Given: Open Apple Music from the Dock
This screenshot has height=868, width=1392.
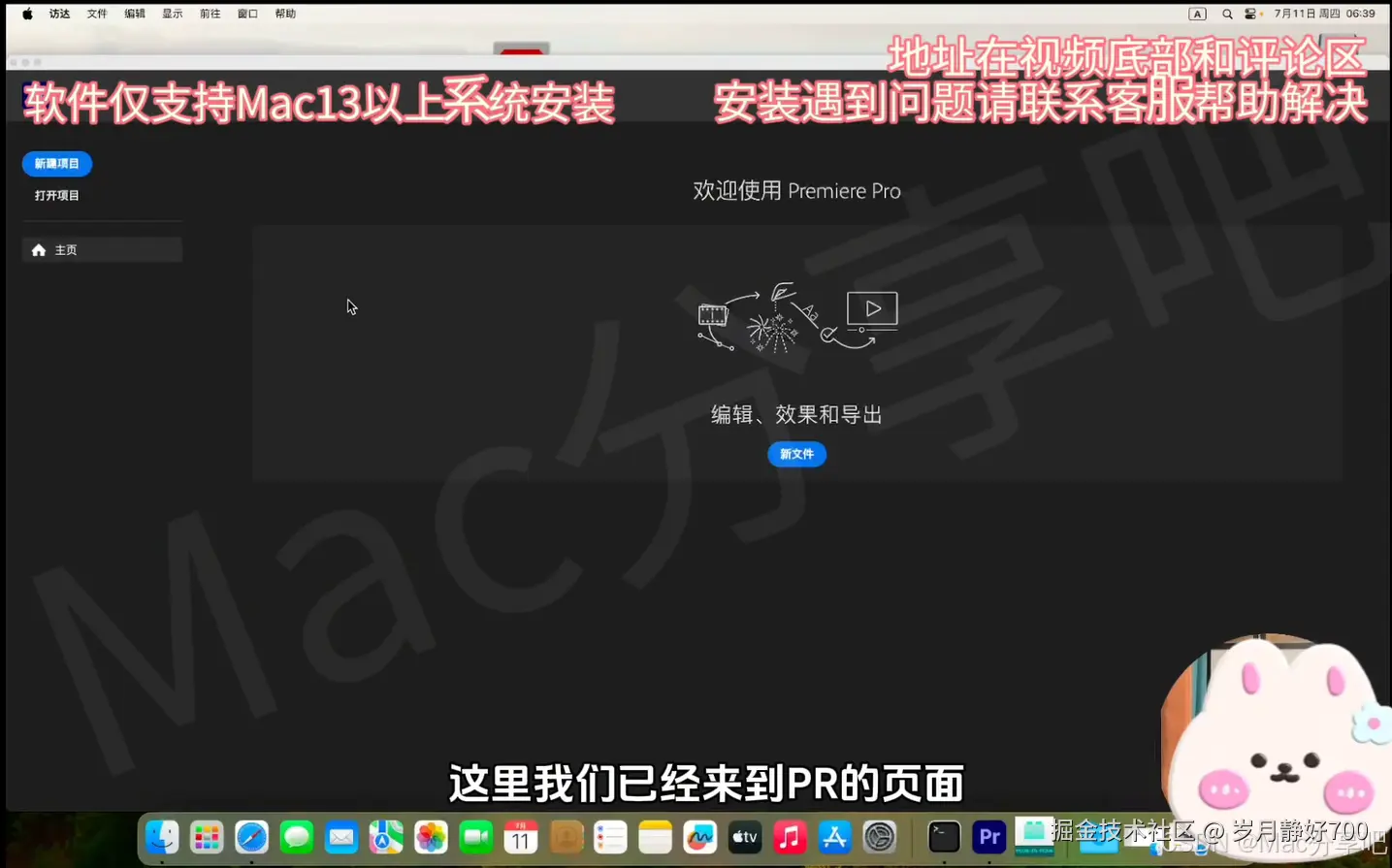Looking at the screenshot, I should click(x=790, y=836).
